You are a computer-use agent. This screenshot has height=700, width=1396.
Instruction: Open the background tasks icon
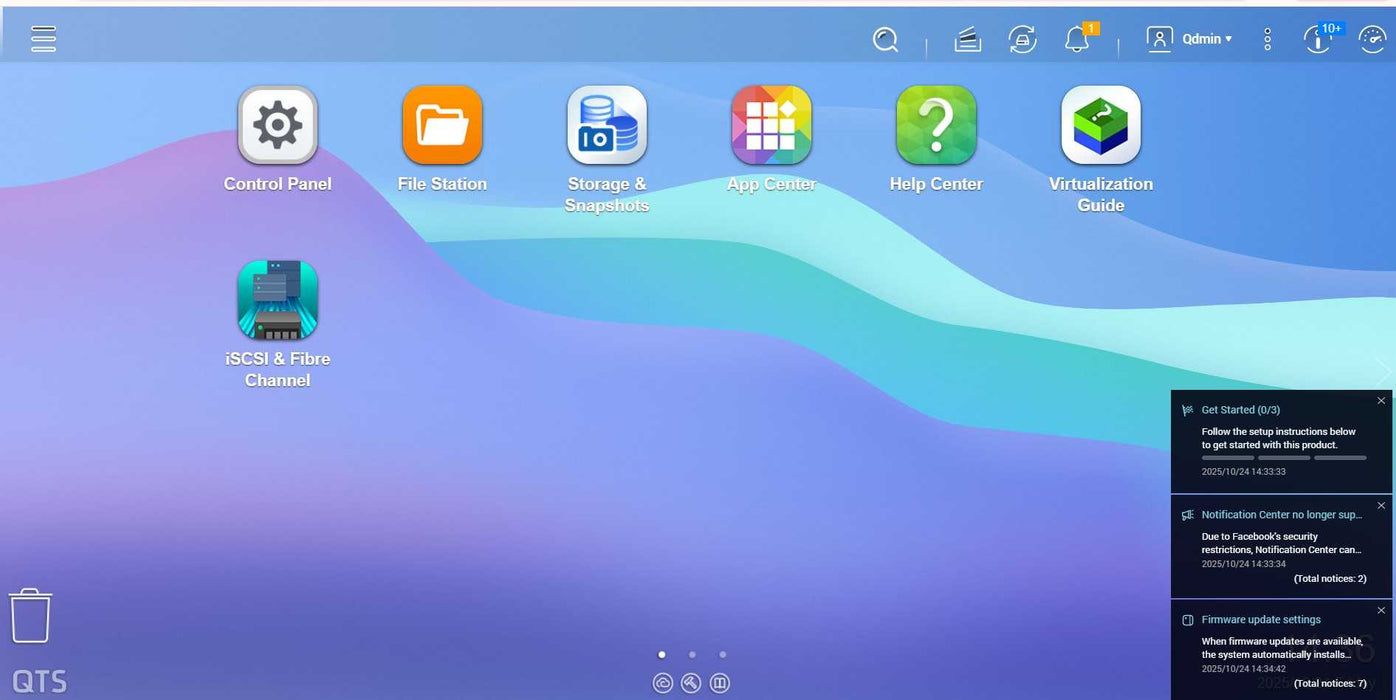coord(967,40)
